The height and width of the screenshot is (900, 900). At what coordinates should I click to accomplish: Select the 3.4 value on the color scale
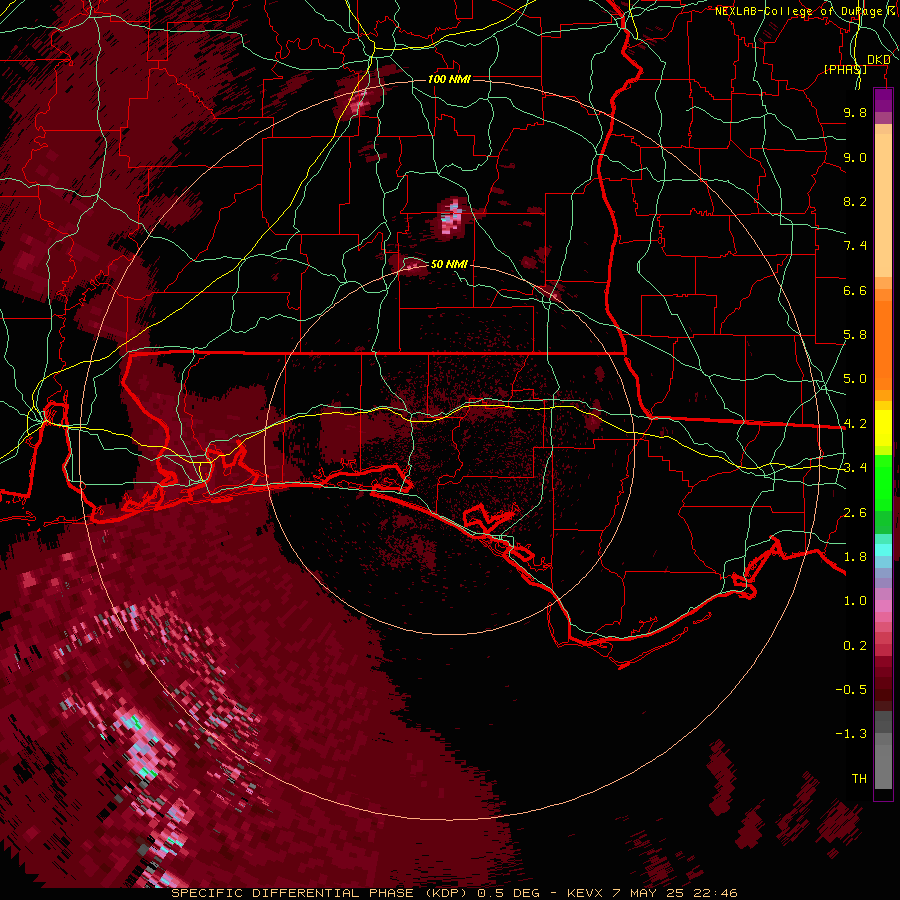click(x=855, y=468)
